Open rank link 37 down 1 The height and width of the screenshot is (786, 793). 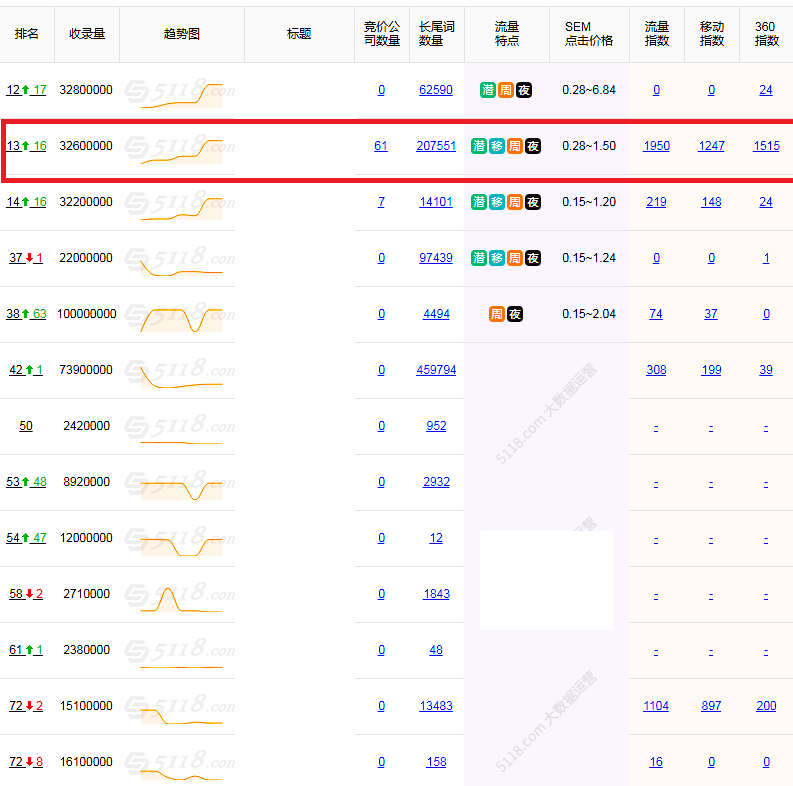point(26,258)
